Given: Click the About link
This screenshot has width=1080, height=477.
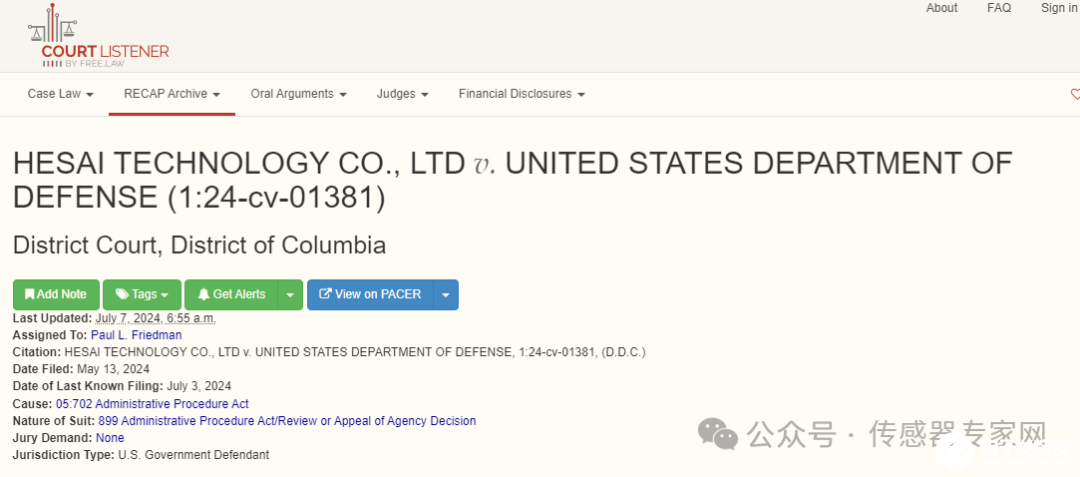Looking at the screenshot, I should (x=942, y=8).
